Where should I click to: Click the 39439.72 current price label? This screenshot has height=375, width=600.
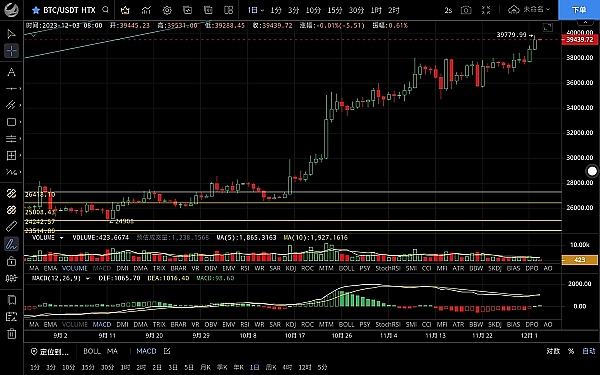click(579, 39)
